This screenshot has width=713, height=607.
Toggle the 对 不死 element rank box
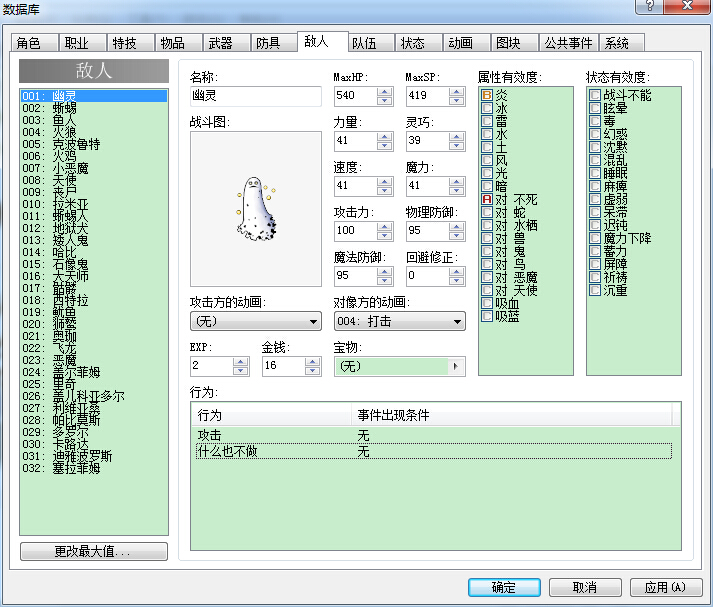point(487,199)
